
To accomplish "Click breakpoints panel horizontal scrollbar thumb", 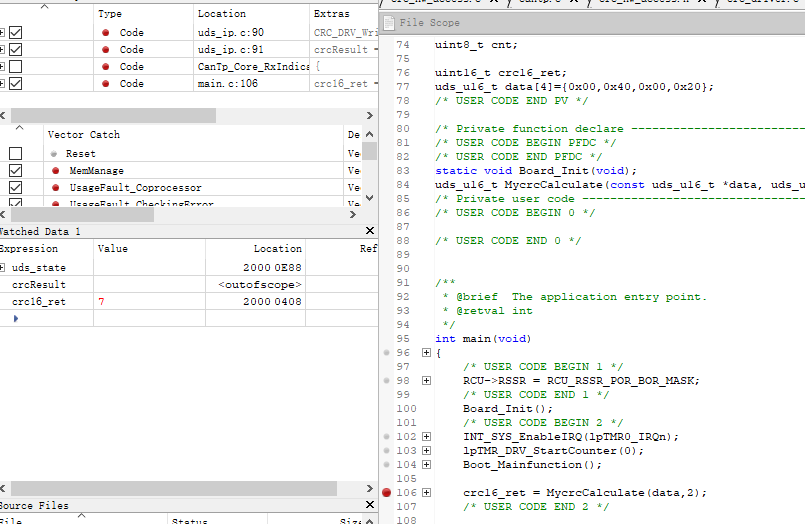I will (x=113, y=115).
